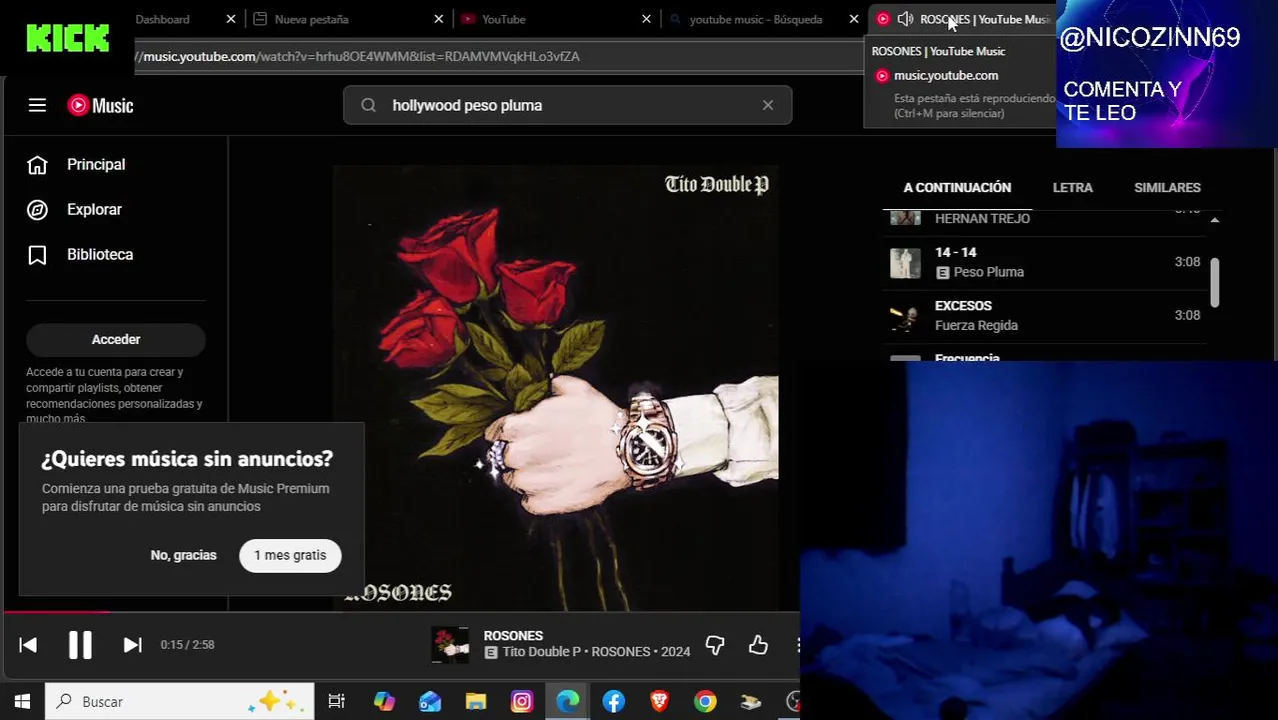Switch to SIMILARES tab

(x=1167, y=187)
